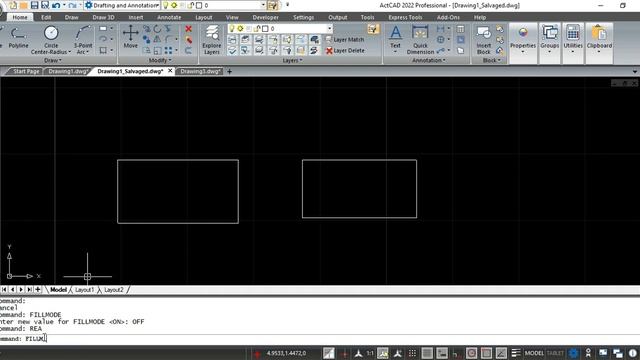Select the Polyline tool

tap(18, 37)
